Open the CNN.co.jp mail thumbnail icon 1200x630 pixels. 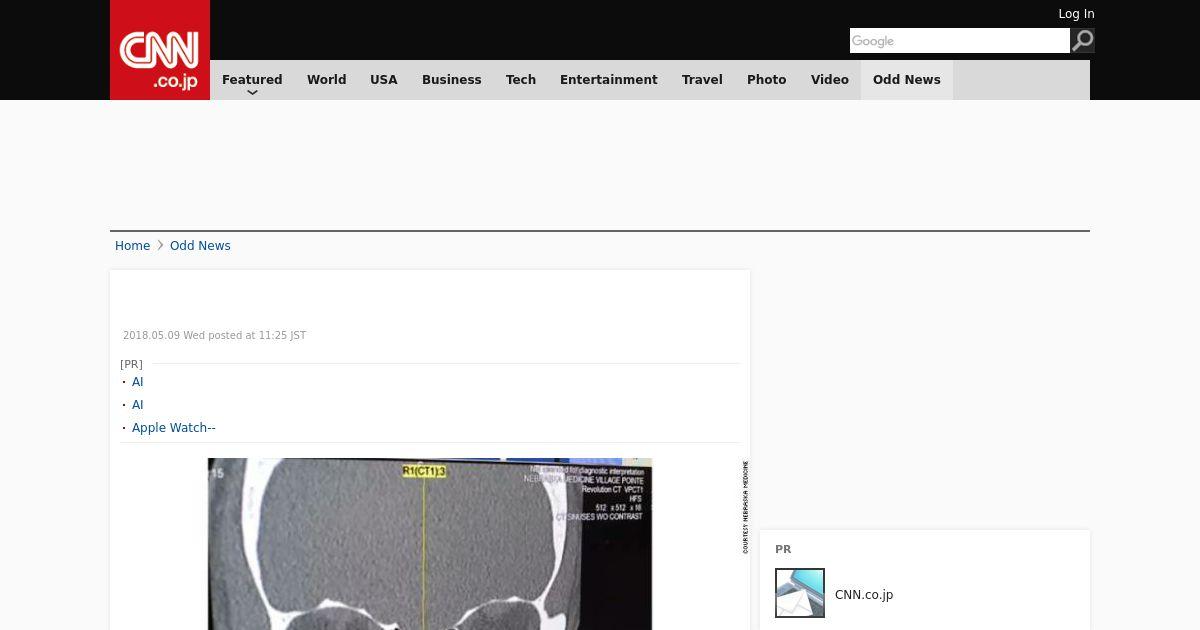point(800,593)
